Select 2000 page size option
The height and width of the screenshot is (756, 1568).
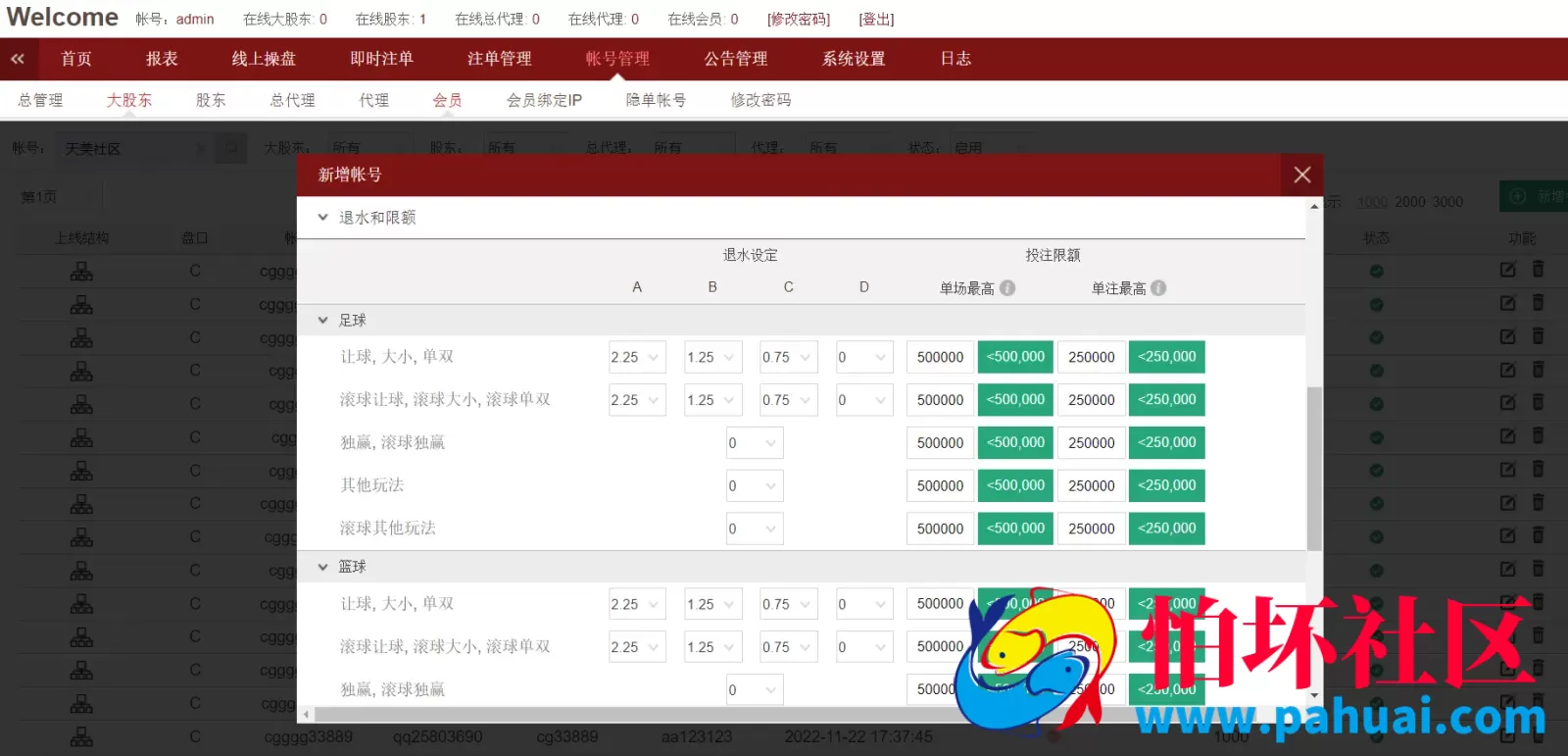coord(1410,202)
